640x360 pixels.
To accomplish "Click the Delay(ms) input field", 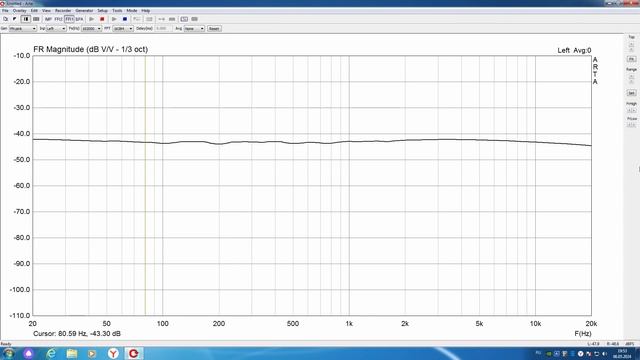I will point(164,29).
